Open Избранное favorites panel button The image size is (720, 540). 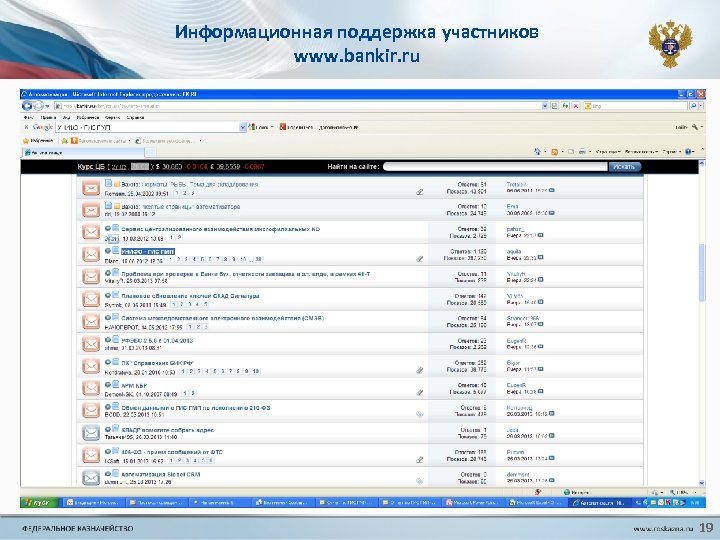38,141
